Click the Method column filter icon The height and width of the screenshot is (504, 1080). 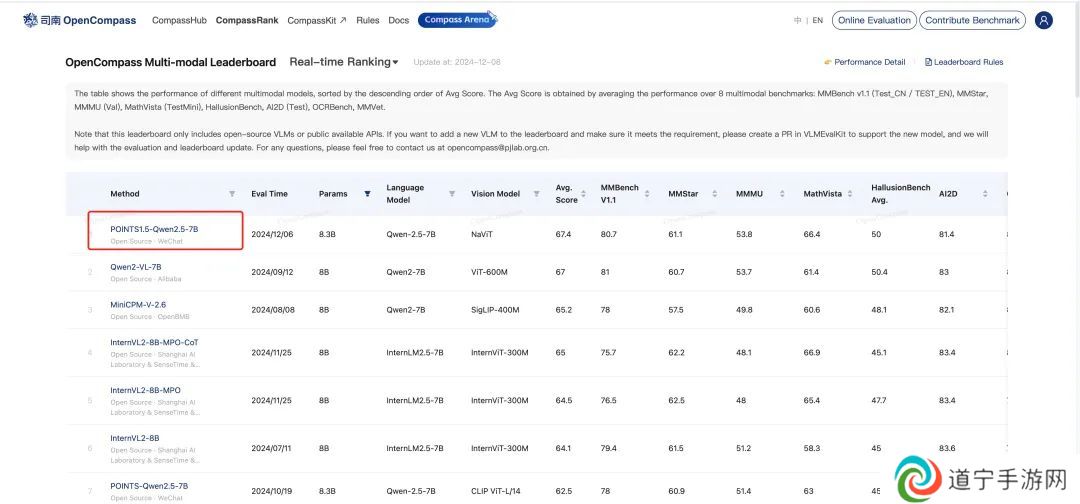click(x=232, y=194)
